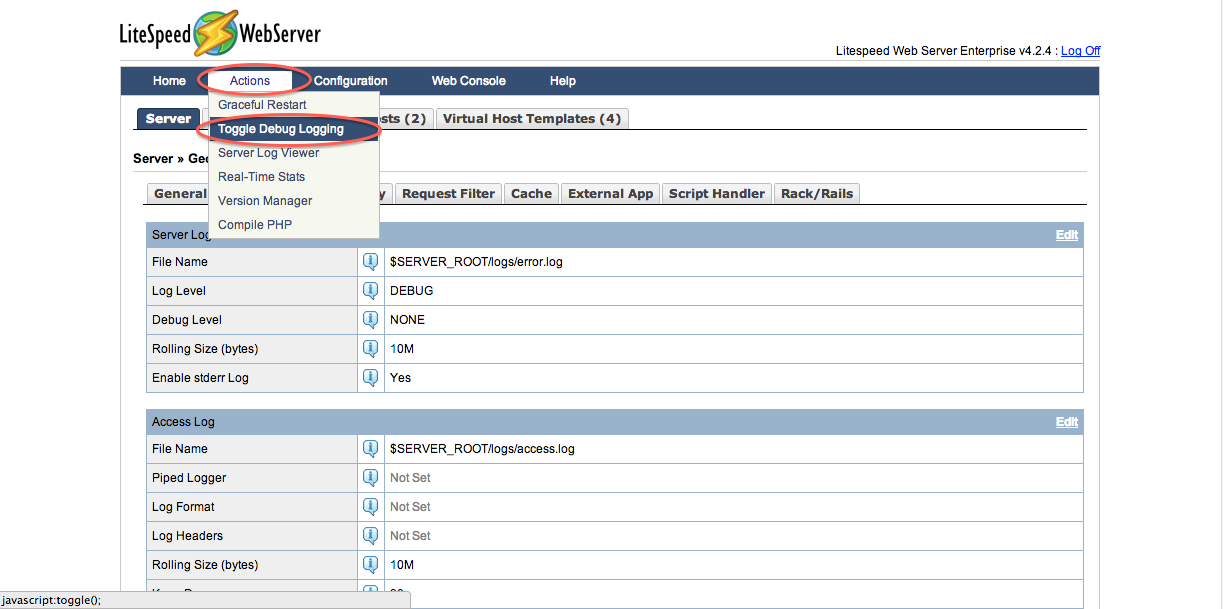Image resolution: width=1223 pixels, height=609 pixels.
Task: Open the Configuration menu
Action: (x=351, y=81)
